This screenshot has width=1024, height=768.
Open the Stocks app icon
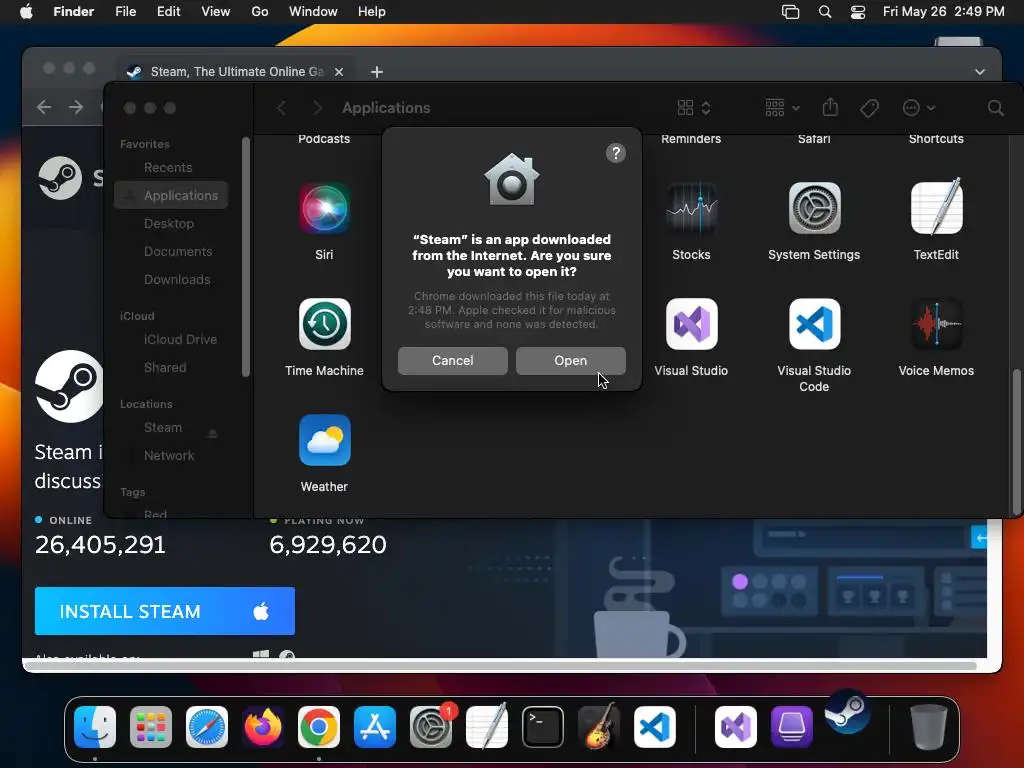pyautogui.click(x=692, y=208)
